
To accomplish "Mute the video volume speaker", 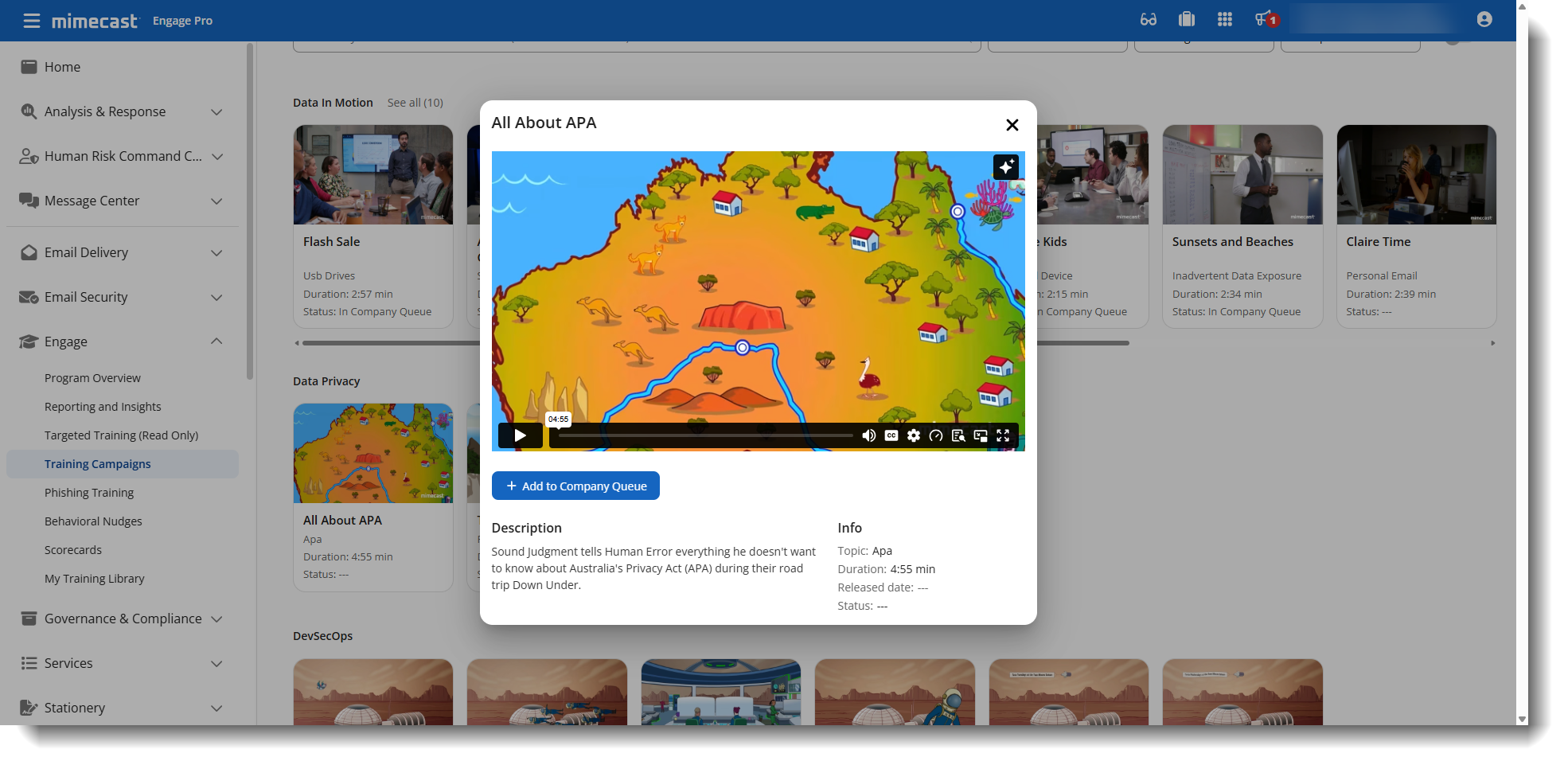I will coord(869,435).
